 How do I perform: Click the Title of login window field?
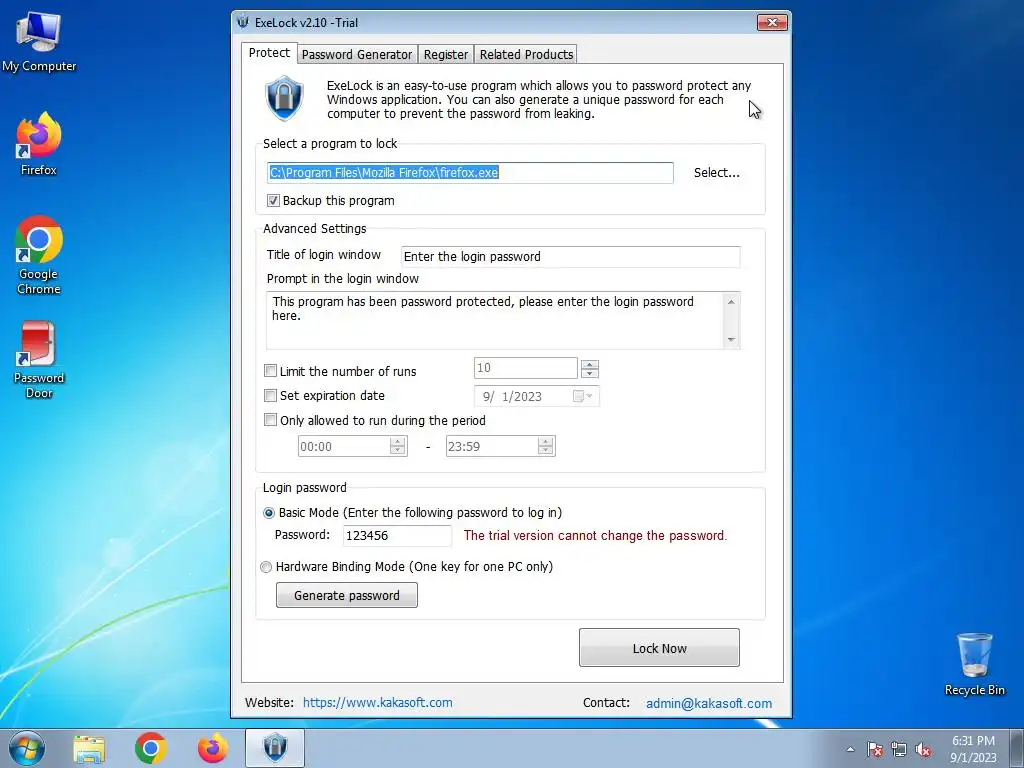570,257
